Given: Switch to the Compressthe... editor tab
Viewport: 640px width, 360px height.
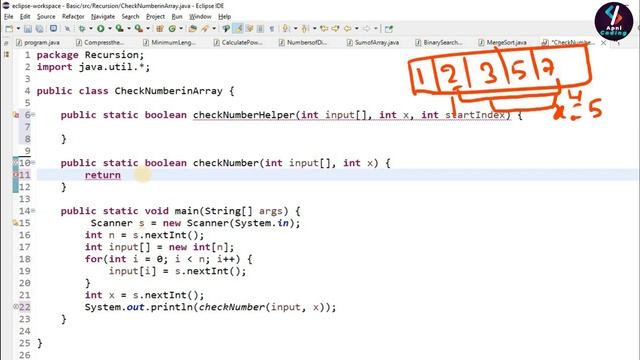Looking at the screenshot, I should pyautogui.click(x=100, y=42).
